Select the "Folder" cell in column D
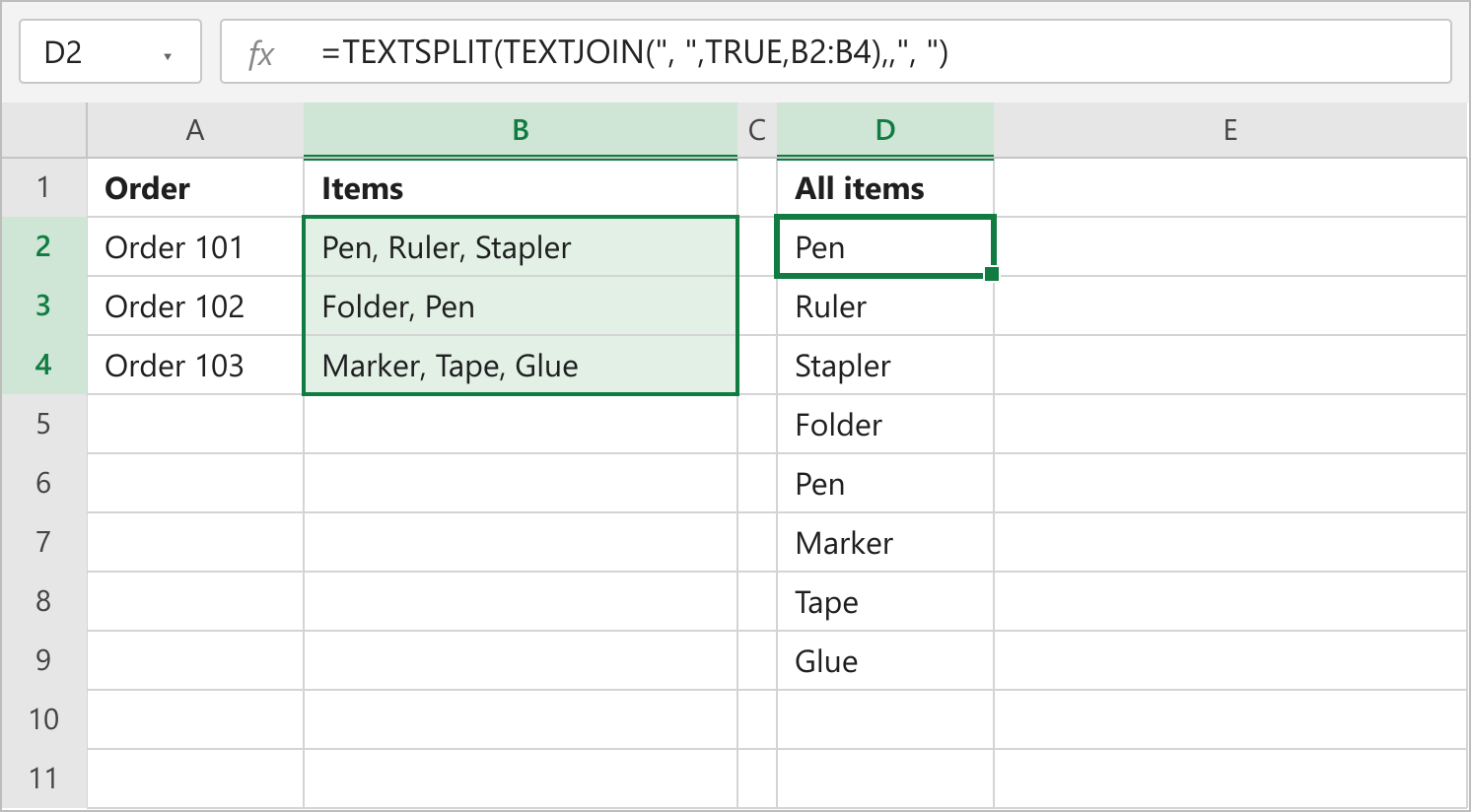This screenshot has height=812, width=1471. coord(885,424)
